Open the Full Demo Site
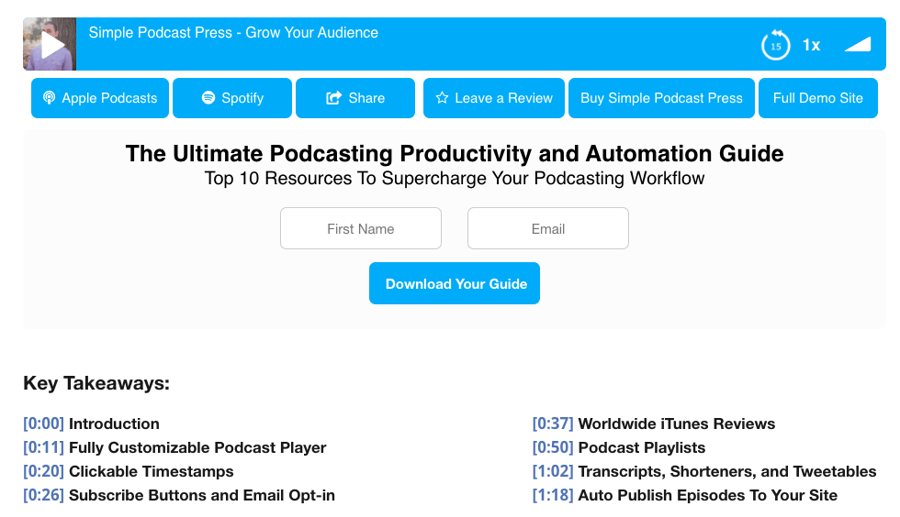The image size is (900, 517). 817,98
